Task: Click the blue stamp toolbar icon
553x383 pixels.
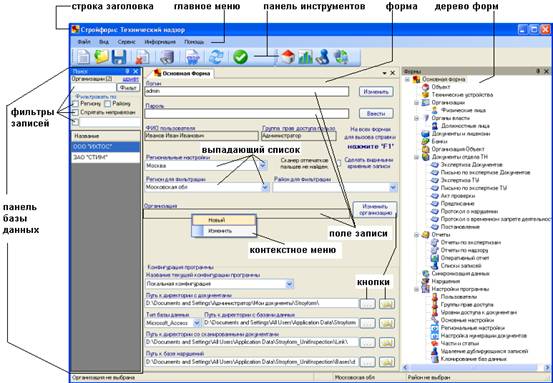Action: tap(322, 57)
